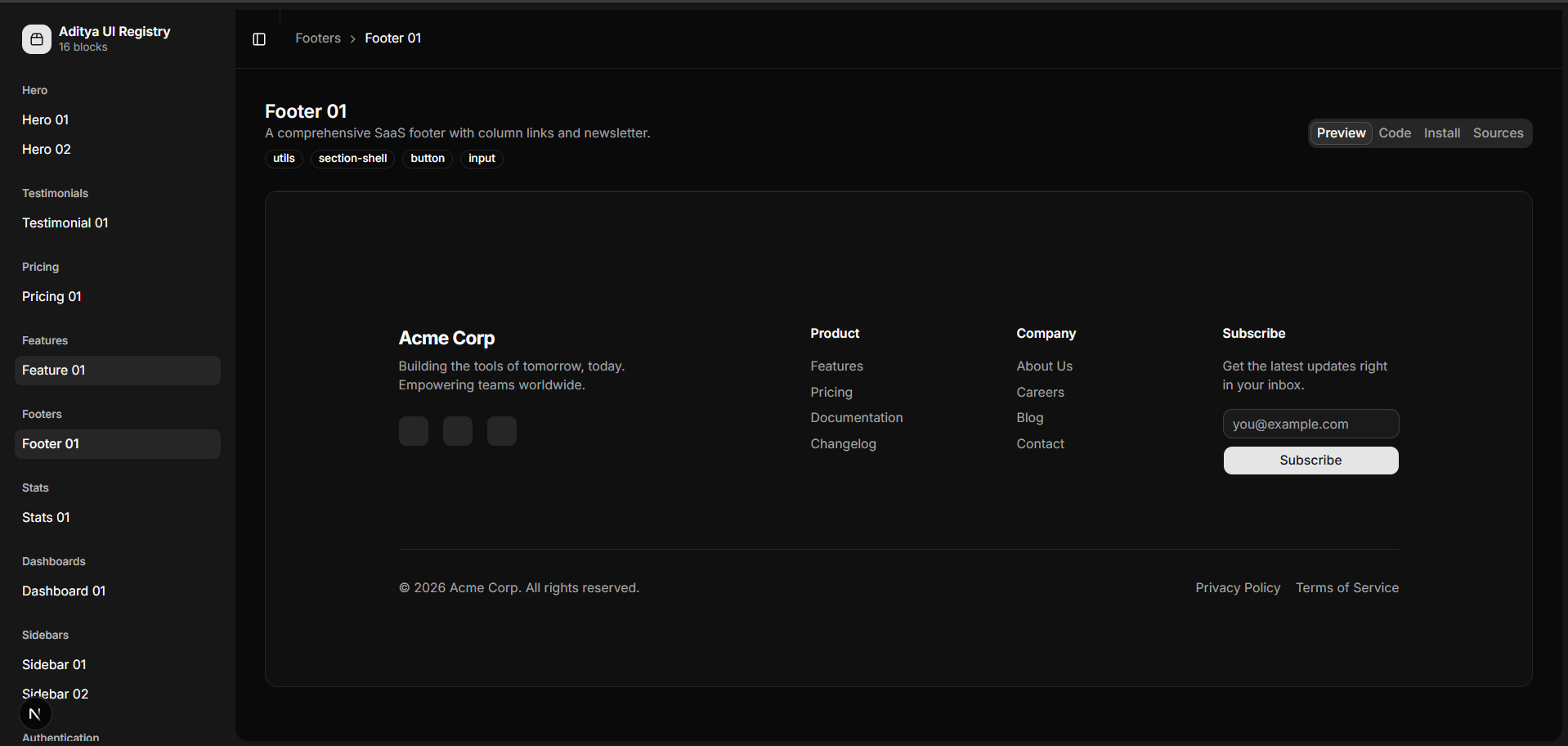Click the Acme Corp brand heading

click(x=446, y=339)
